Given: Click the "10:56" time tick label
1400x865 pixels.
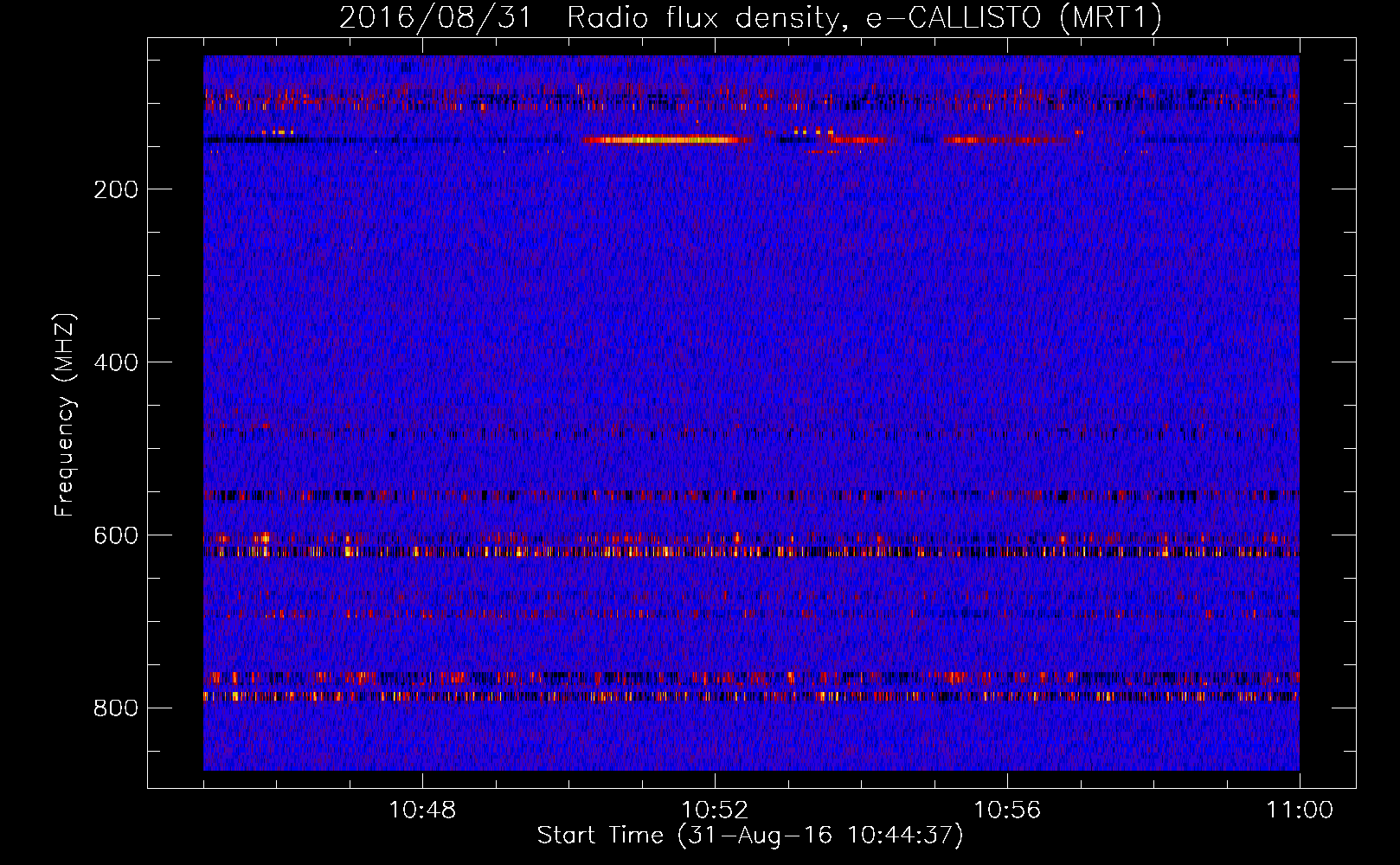Looking at the screenshot, I should pos(1007,811).
